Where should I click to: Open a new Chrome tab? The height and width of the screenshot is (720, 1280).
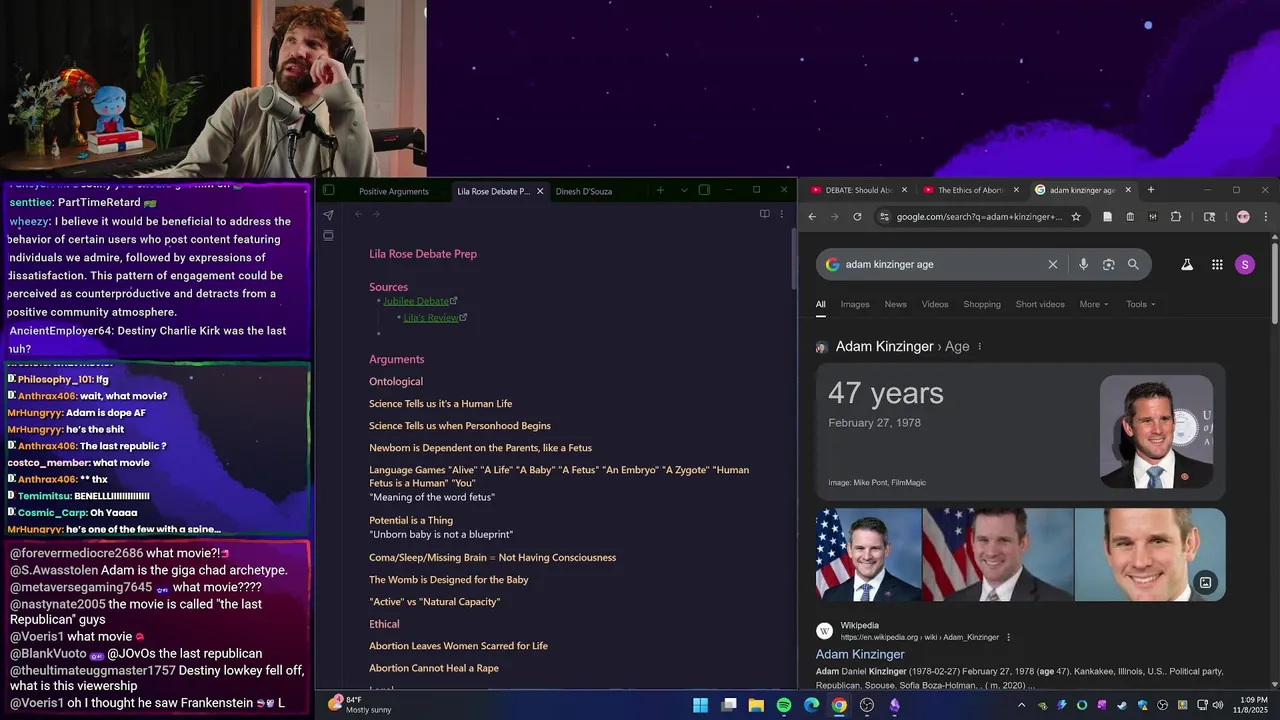[x=1150, y=190]
